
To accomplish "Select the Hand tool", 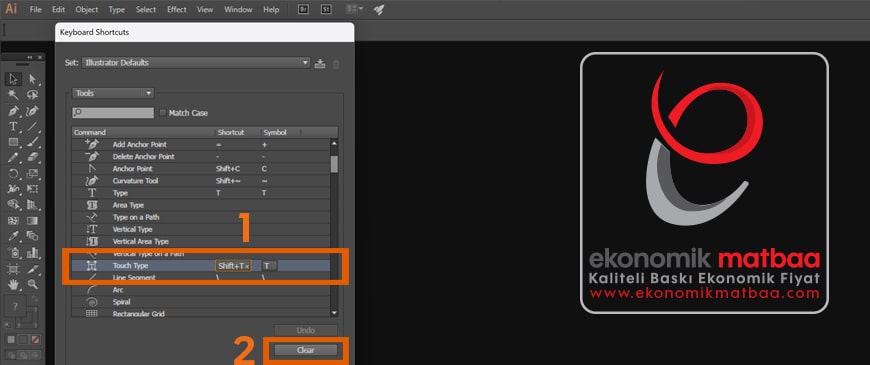I will pyautogui.click(x=13, y=285).
